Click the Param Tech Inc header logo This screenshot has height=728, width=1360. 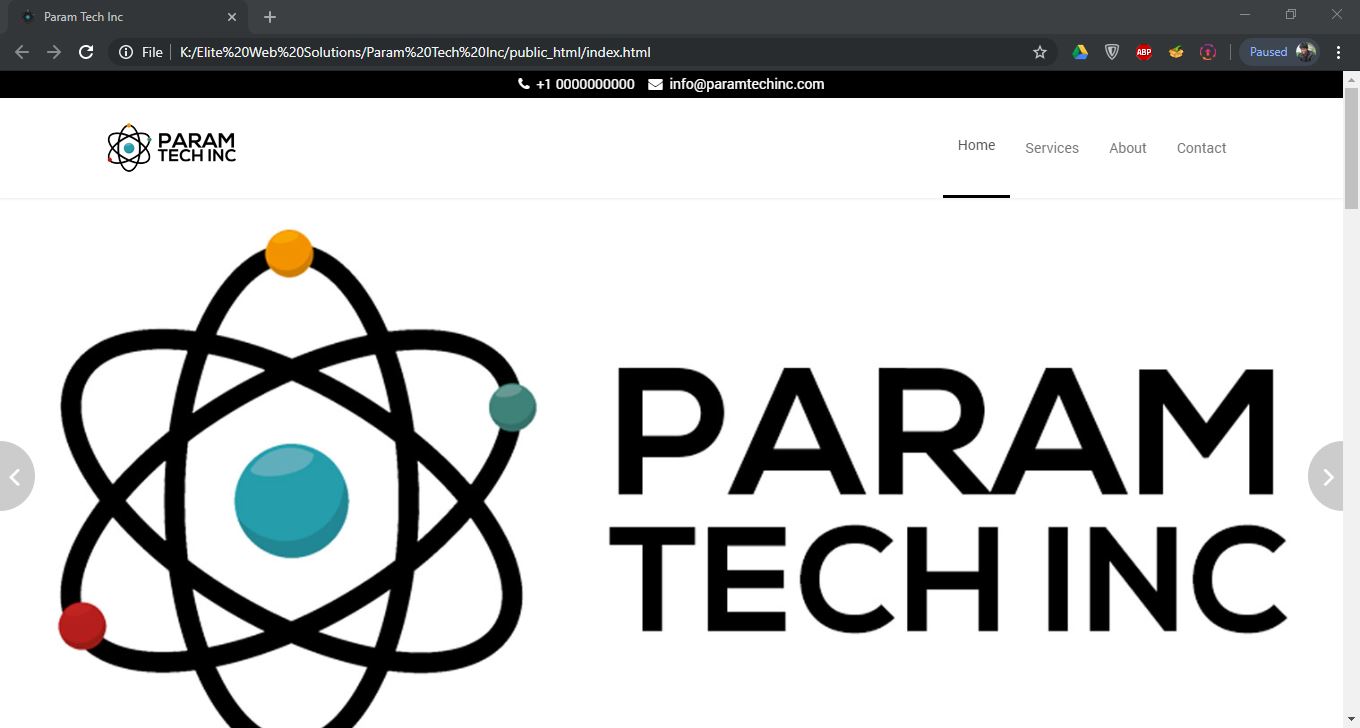coord(172,148)
